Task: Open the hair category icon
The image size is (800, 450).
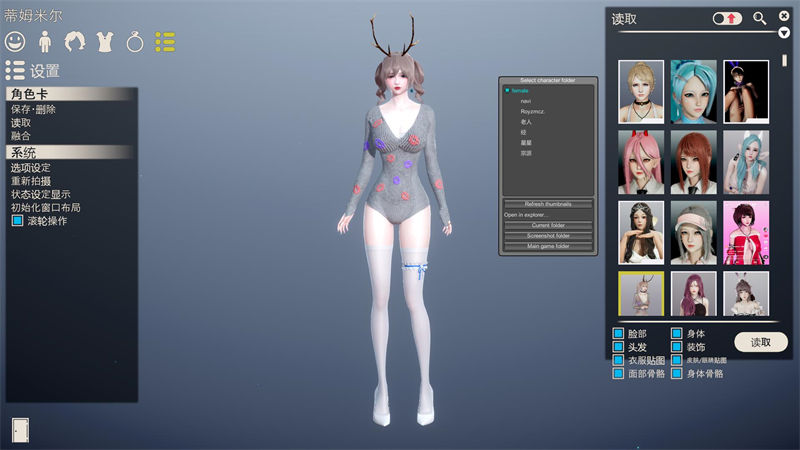Action: tap(75, 42)
